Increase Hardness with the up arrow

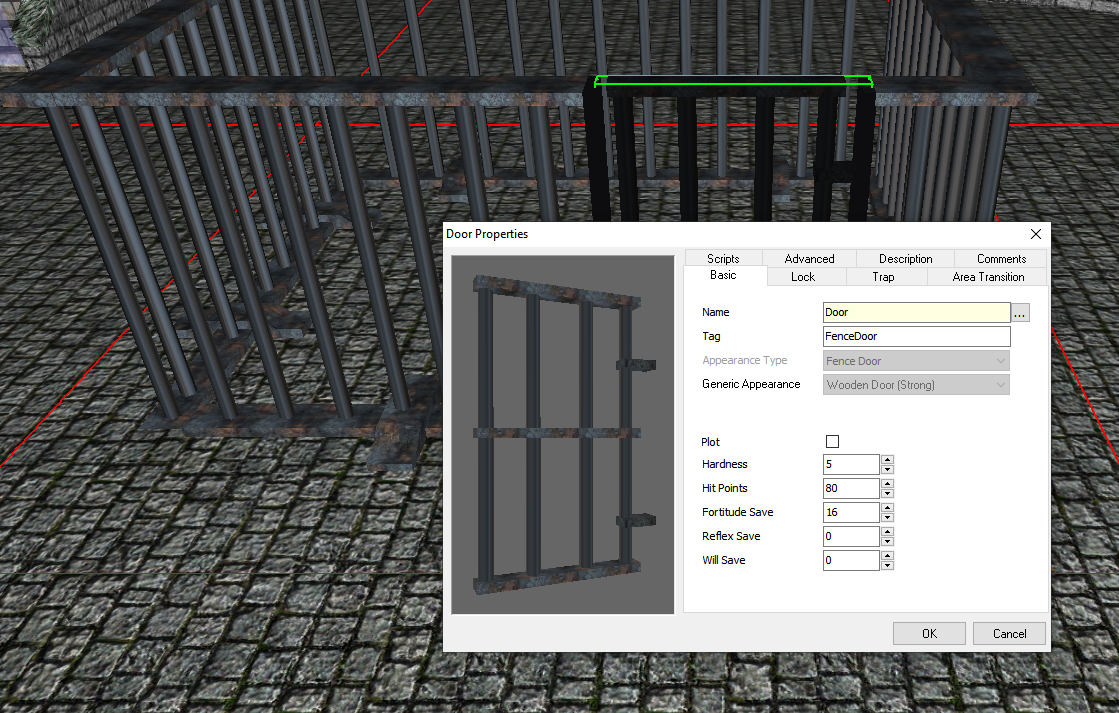tap(888, 460)
